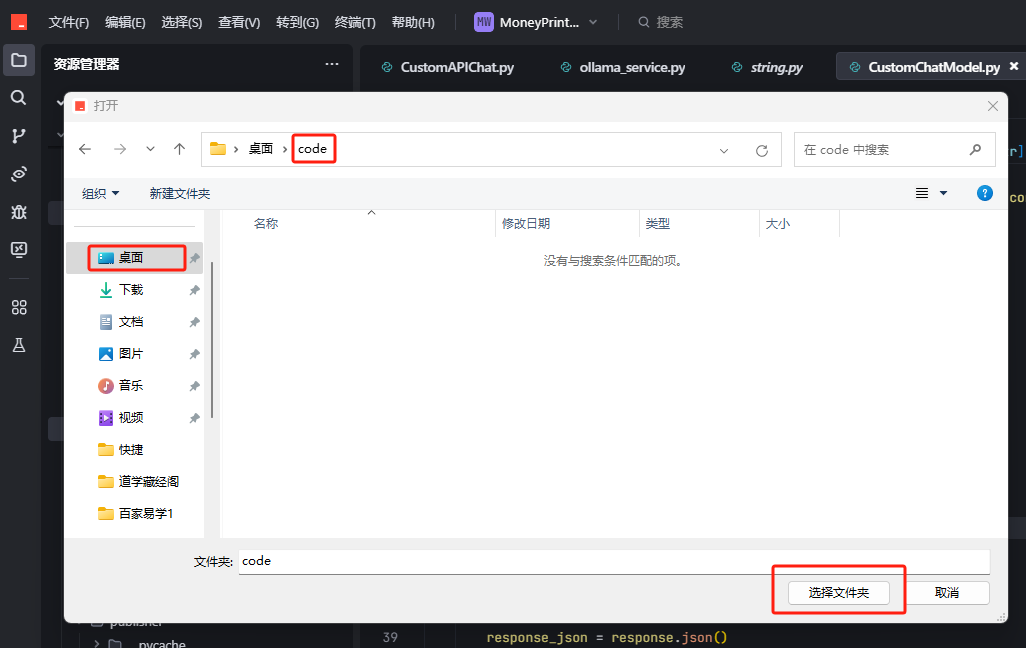Click the top 搜索 box in title bar

click(x=661, y=22)
